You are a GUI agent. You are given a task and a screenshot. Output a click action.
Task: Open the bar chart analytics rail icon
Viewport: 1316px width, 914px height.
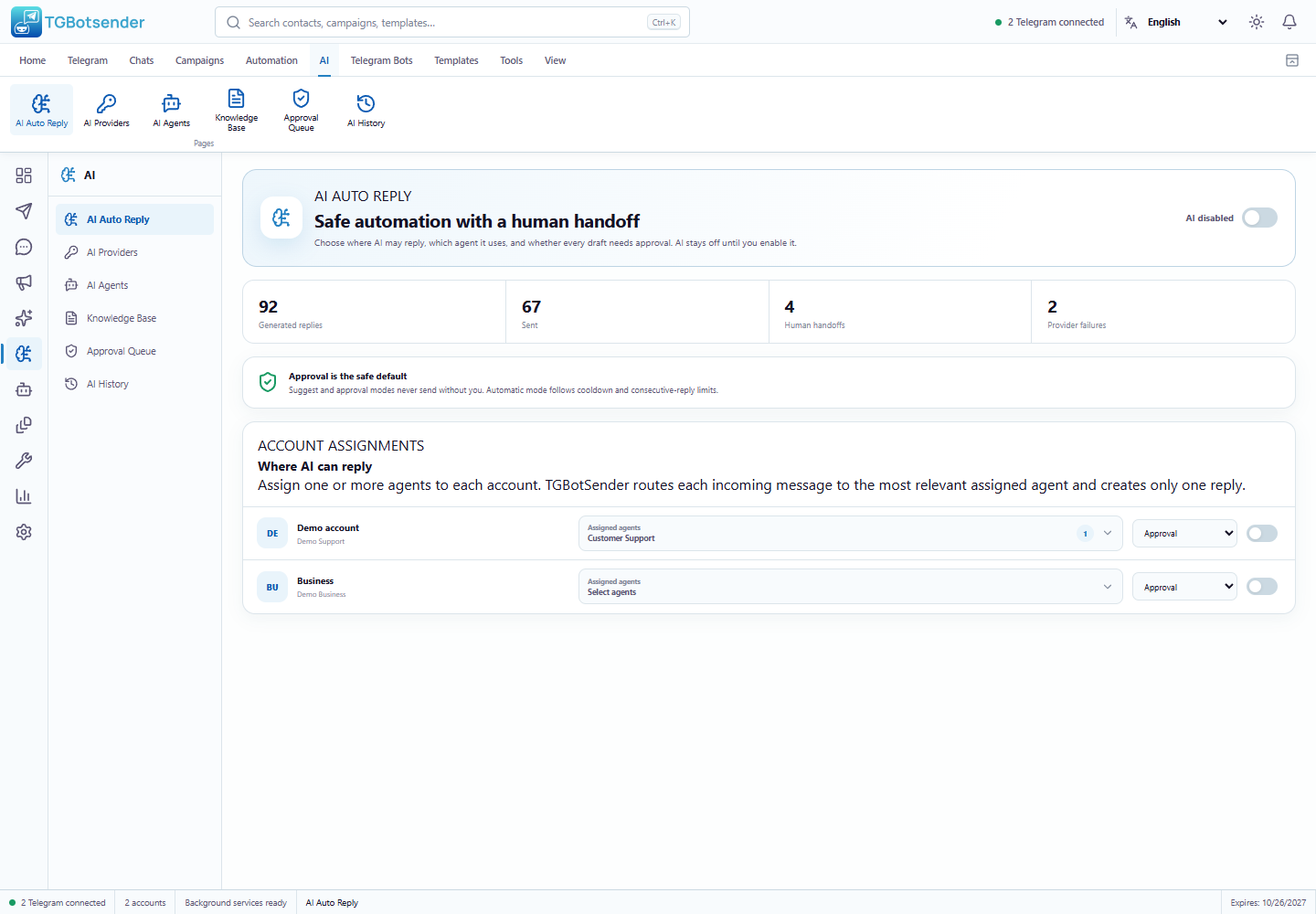(24, 496)
